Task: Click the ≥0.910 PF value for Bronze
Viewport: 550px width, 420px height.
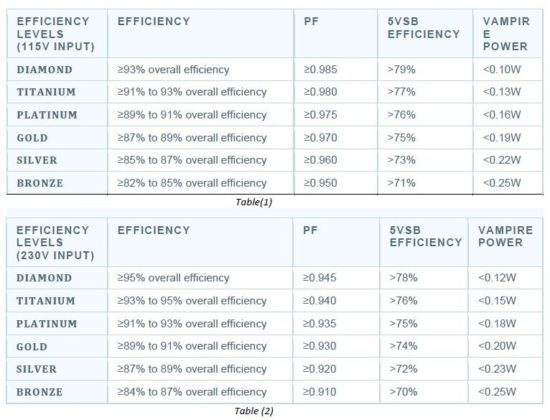Action: [320, 392]
